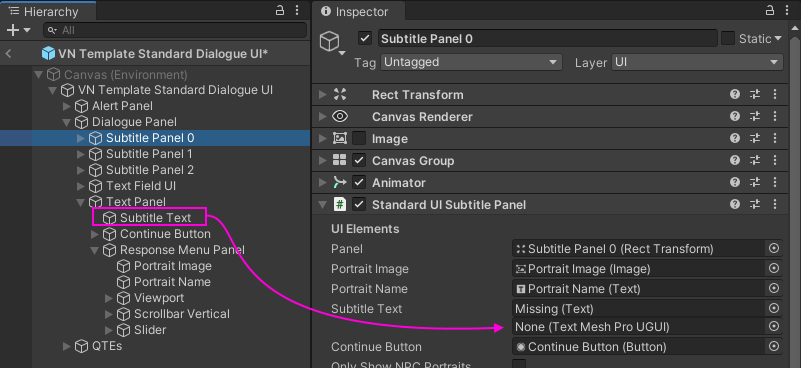Open object picker for Panel field
Screen dimensions: 801x368
coord(774,248)
